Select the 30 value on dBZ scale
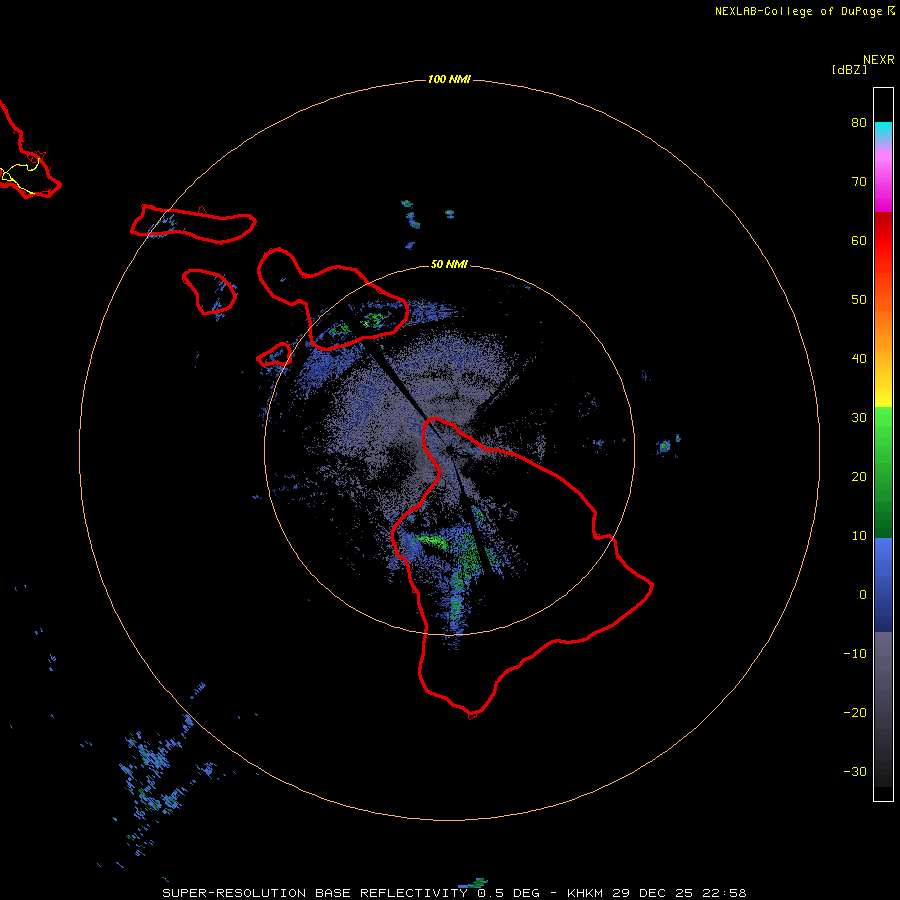The height and width of the screenshot is (900, 900). 859,417
